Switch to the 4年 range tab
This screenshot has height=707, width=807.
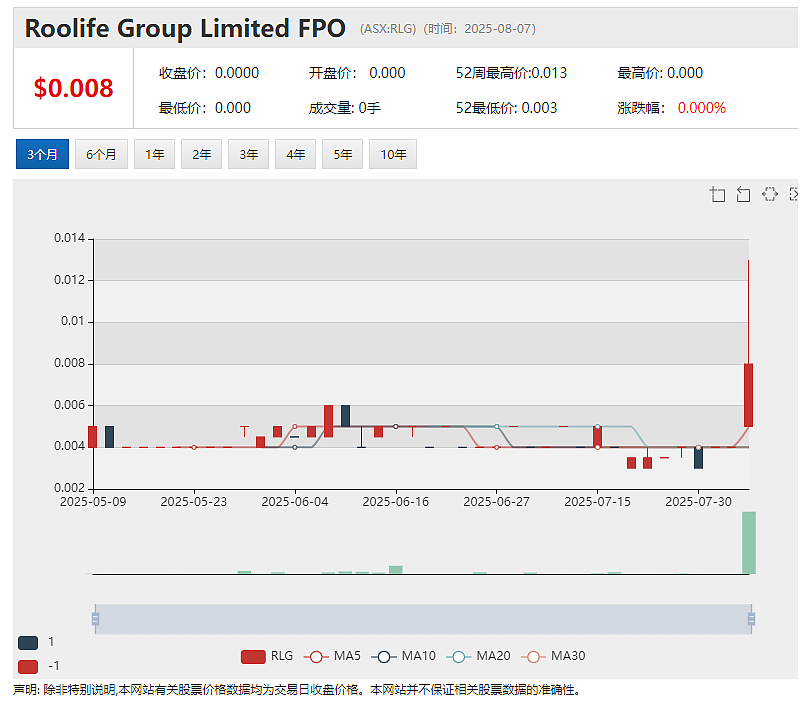tap(295, 154)
